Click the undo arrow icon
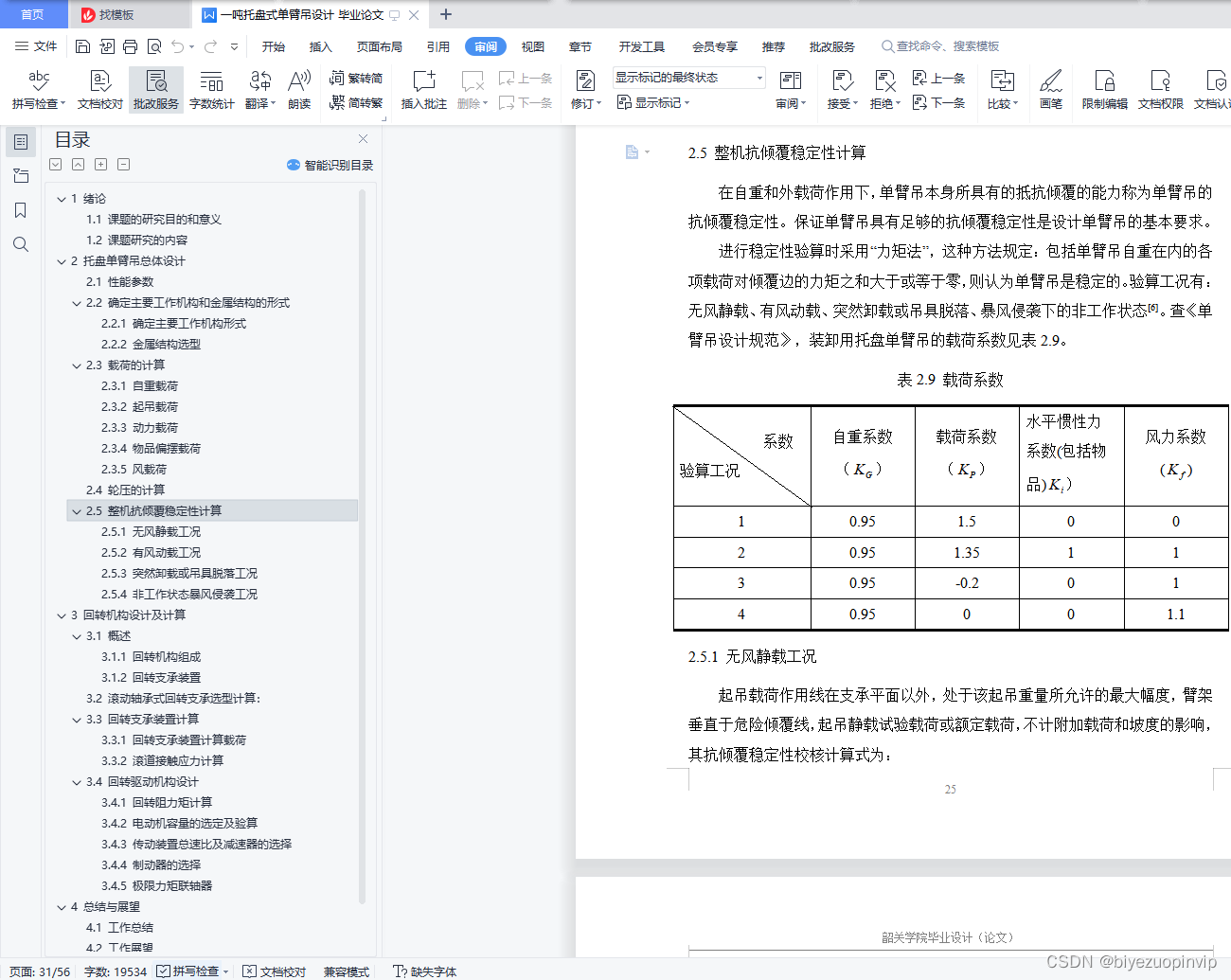The image size is (1231, 980). coord(177,46)
